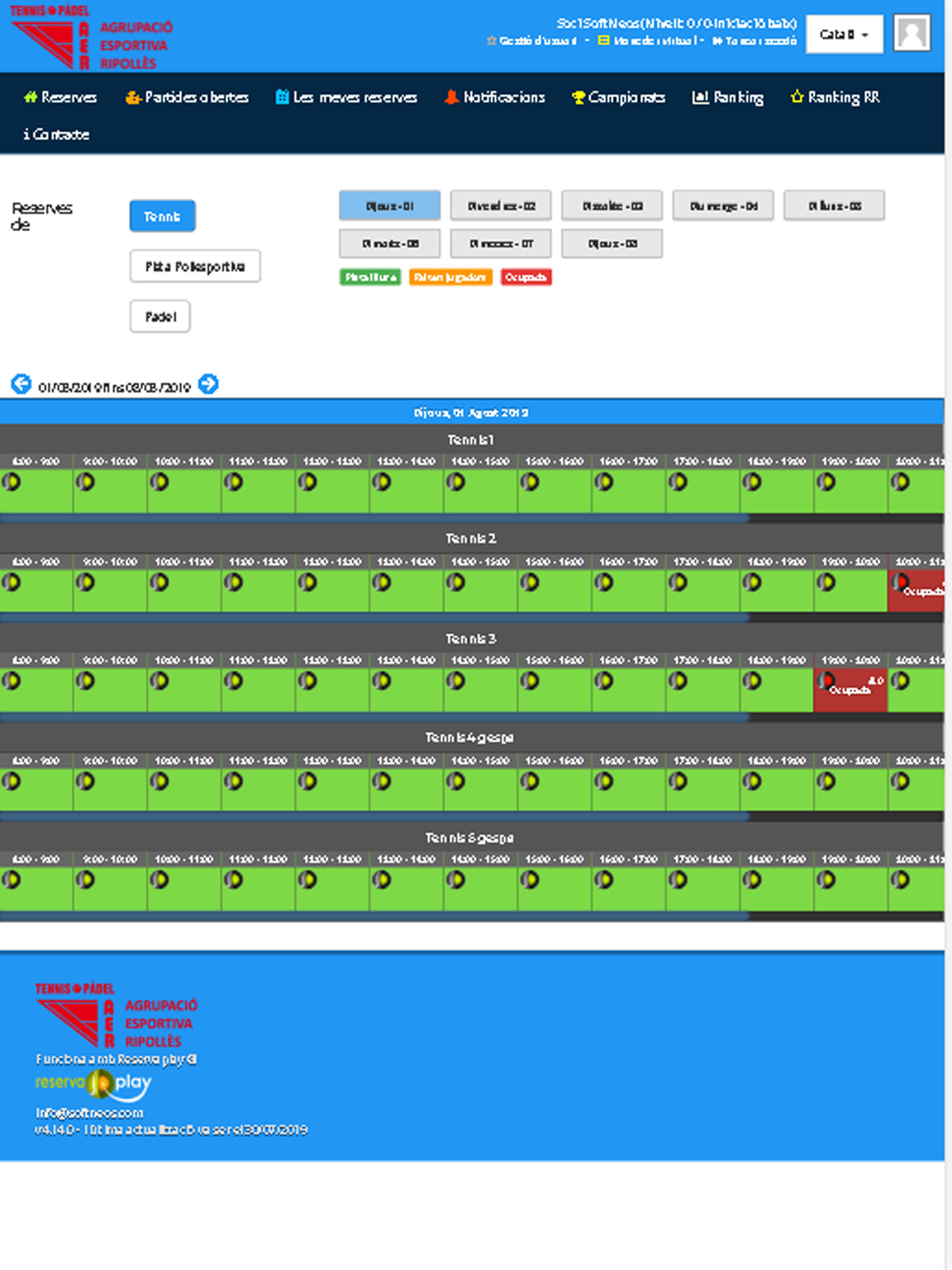Book Tennis 2 slot at 12:00 - 13:00

tap(332, 591)
